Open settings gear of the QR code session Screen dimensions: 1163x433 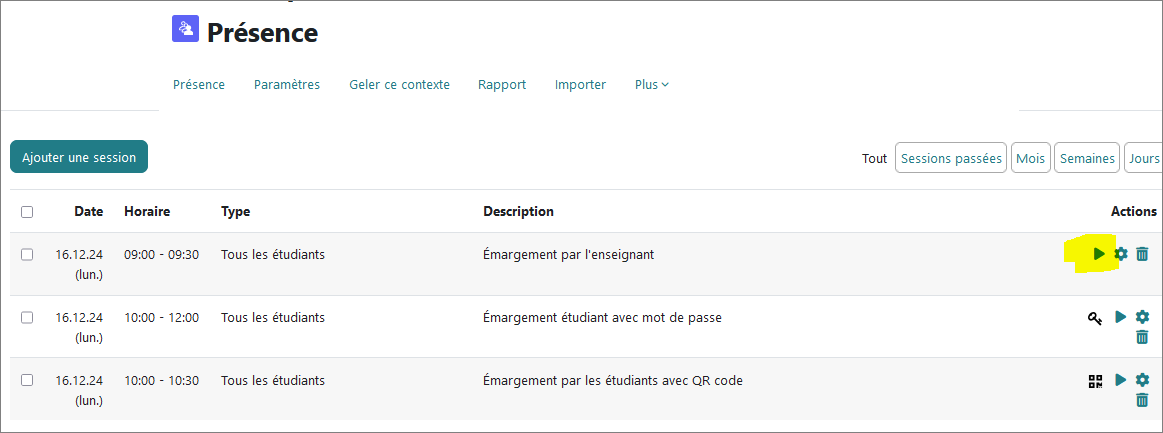coord(1142,380)
